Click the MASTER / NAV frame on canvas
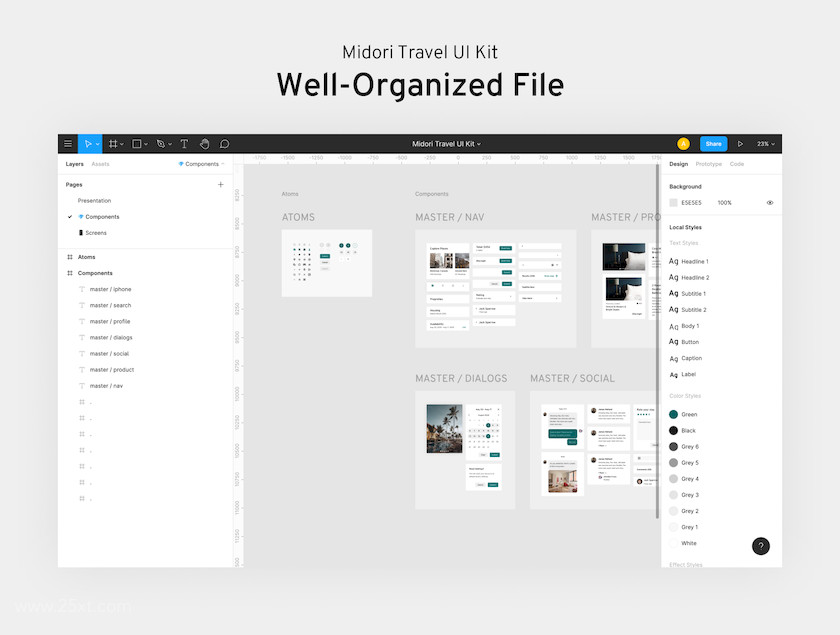The image size is (840, 635). pos(496,289)
